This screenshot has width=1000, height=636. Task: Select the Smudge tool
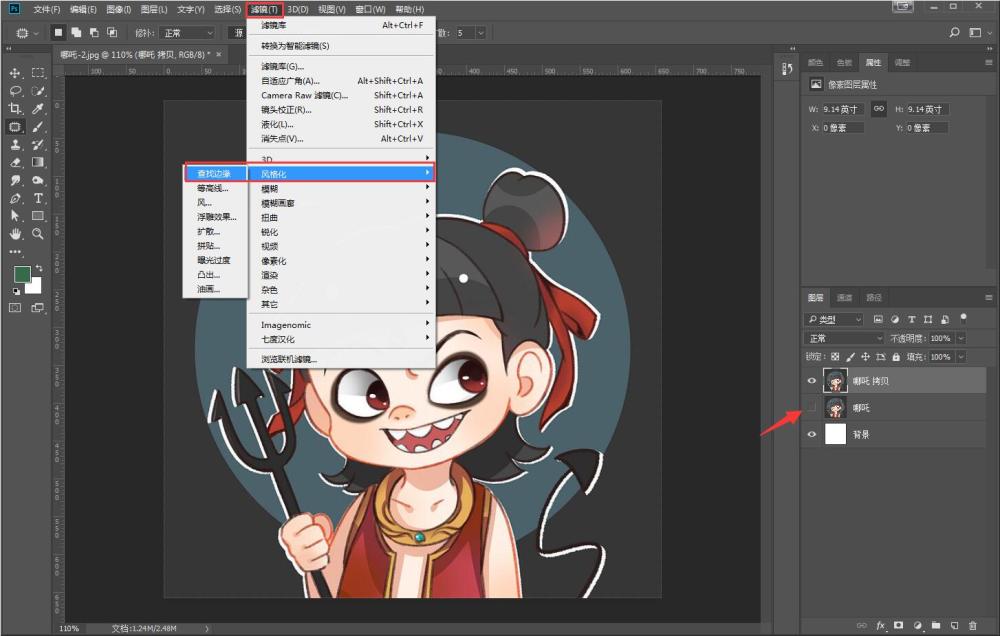point(15,181)
